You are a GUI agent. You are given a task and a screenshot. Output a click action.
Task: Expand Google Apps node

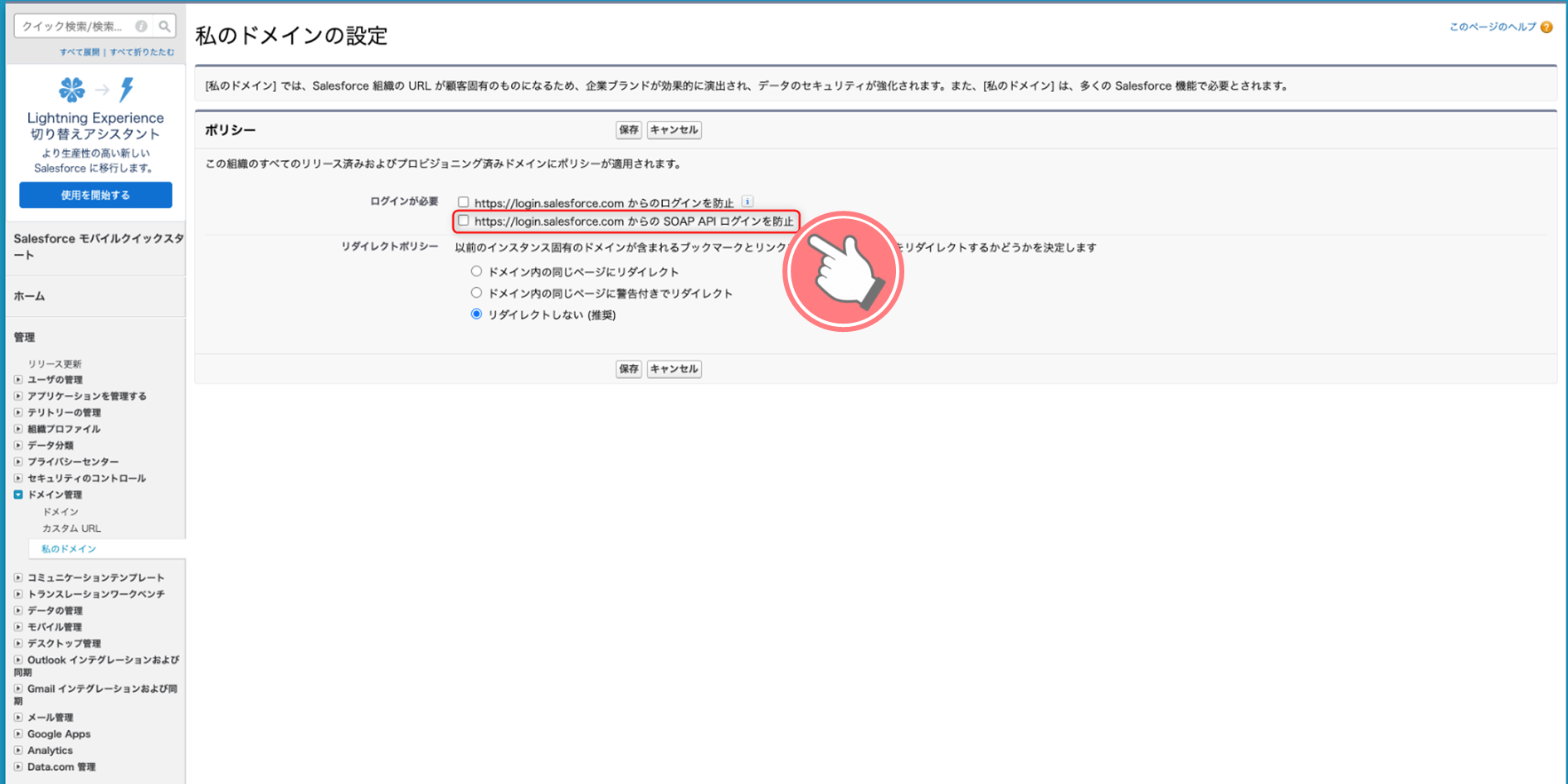pos(18,734)
